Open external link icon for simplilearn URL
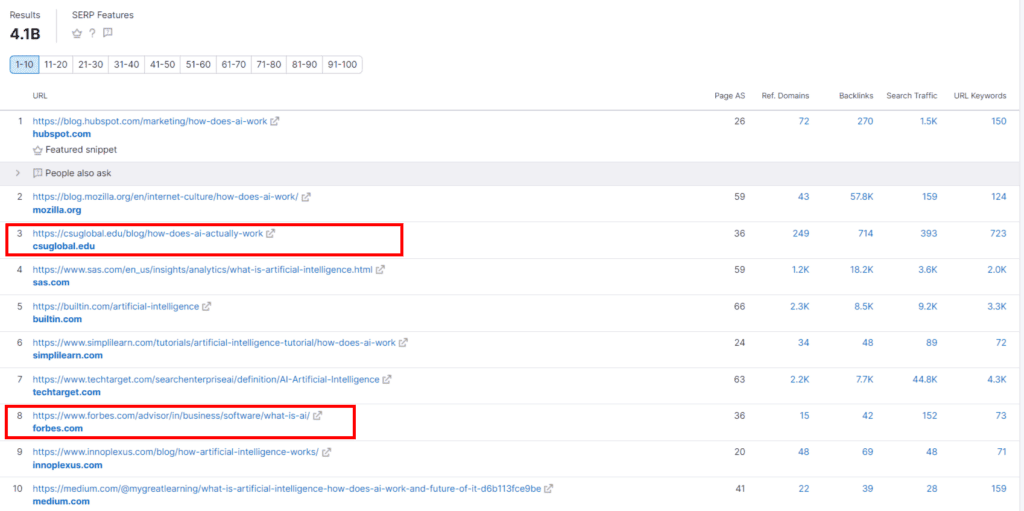The width and height of the screenshot is (1024, 511). (x=404, y=342)
